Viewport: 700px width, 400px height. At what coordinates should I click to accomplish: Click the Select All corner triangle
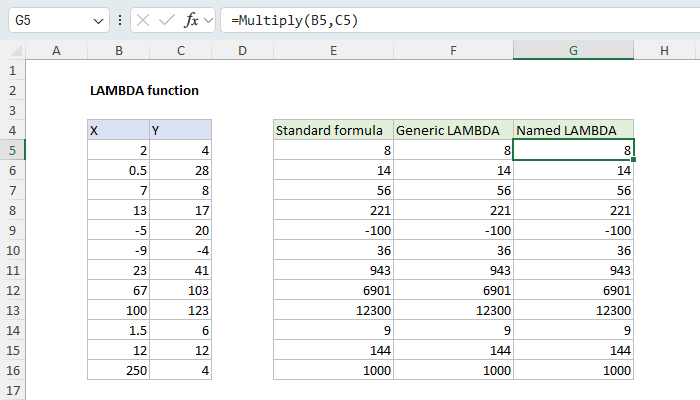15,50
